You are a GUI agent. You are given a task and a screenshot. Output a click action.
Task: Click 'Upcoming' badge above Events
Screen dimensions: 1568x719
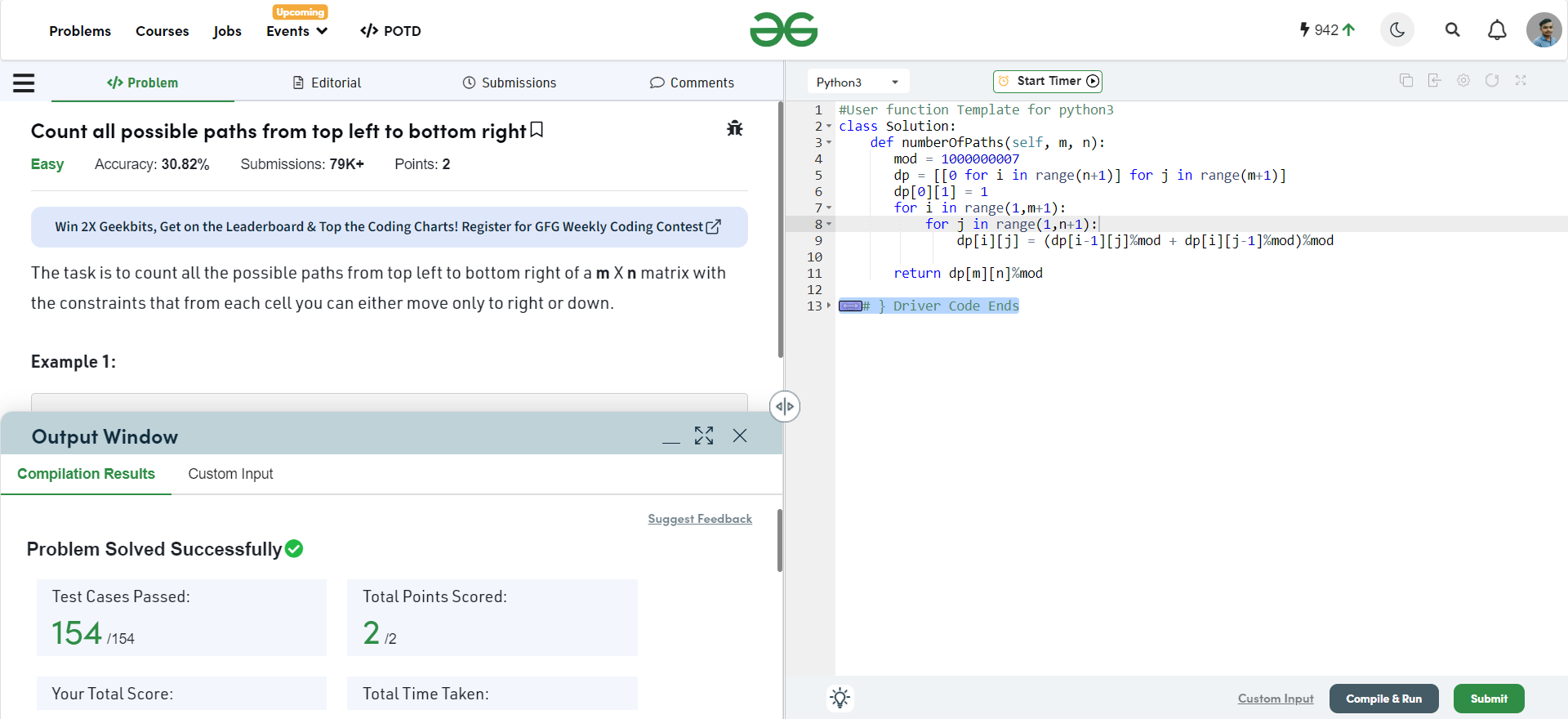click(x=300, y=12)
